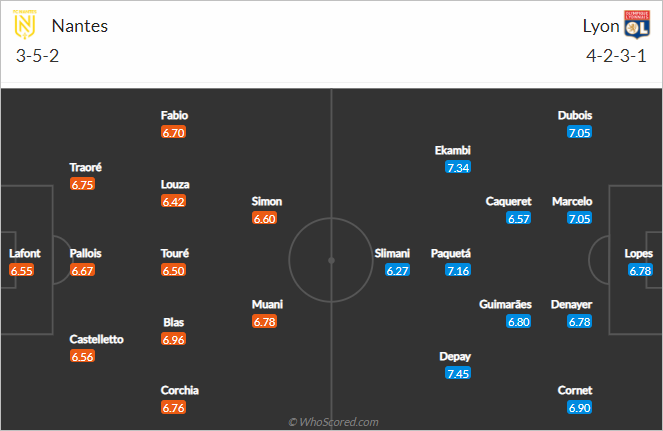Open the Nantes team name link
Screen dimensions: 663x431
click(79, 26)
